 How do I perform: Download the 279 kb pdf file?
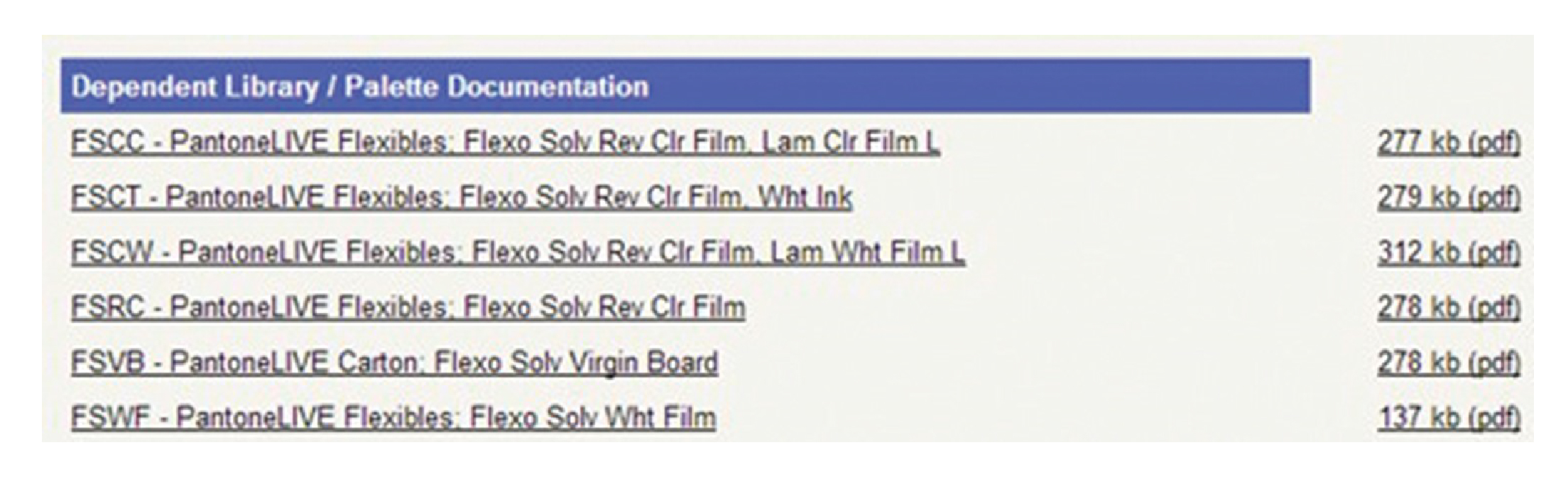tap(1449, 197)
